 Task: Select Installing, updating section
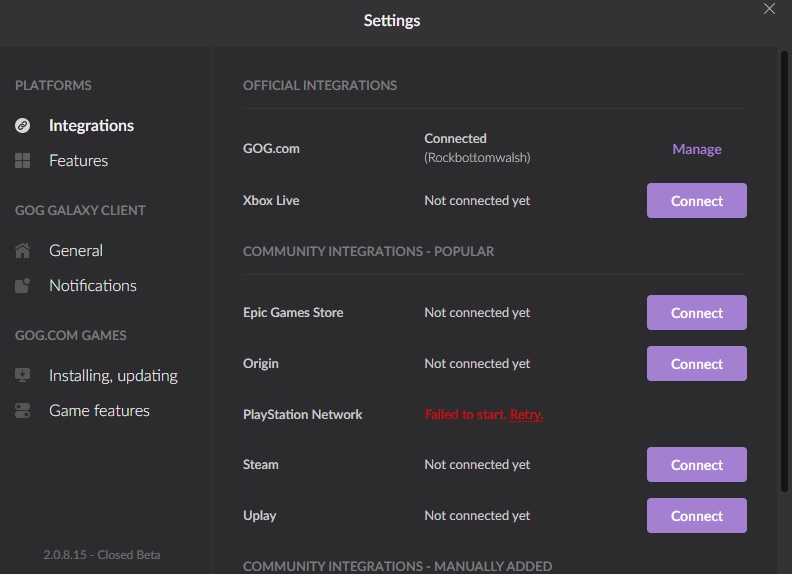113,375
